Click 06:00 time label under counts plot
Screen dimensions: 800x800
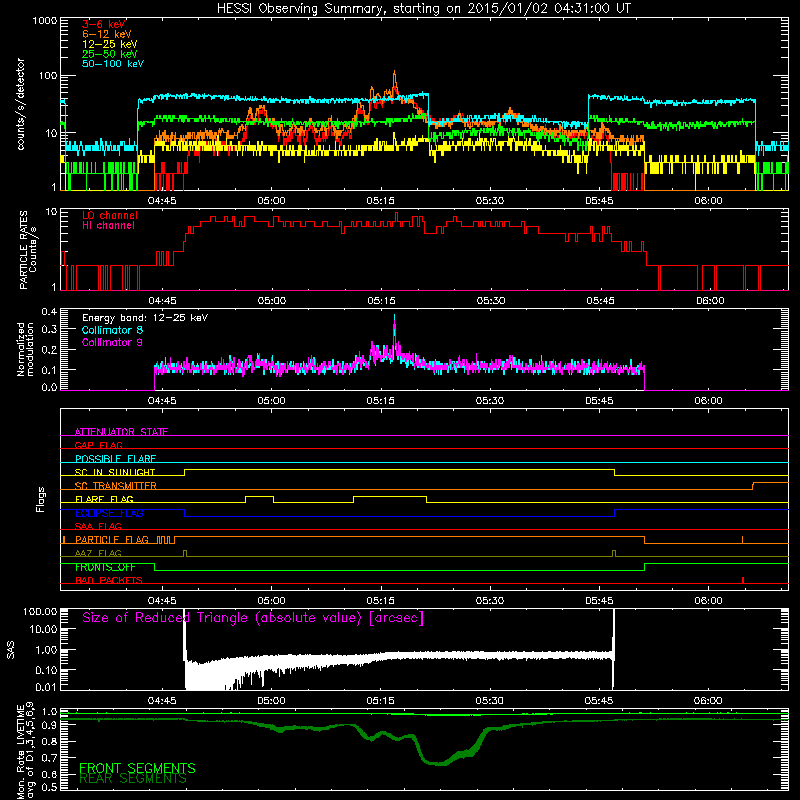click(x=708, y=201)
